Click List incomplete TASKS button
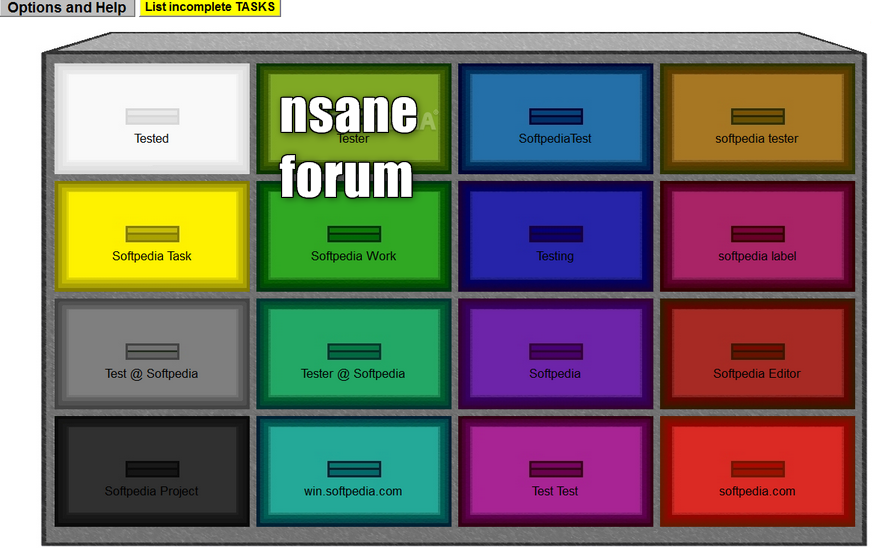This screenshot has width=872, height=548. (210, 8)
